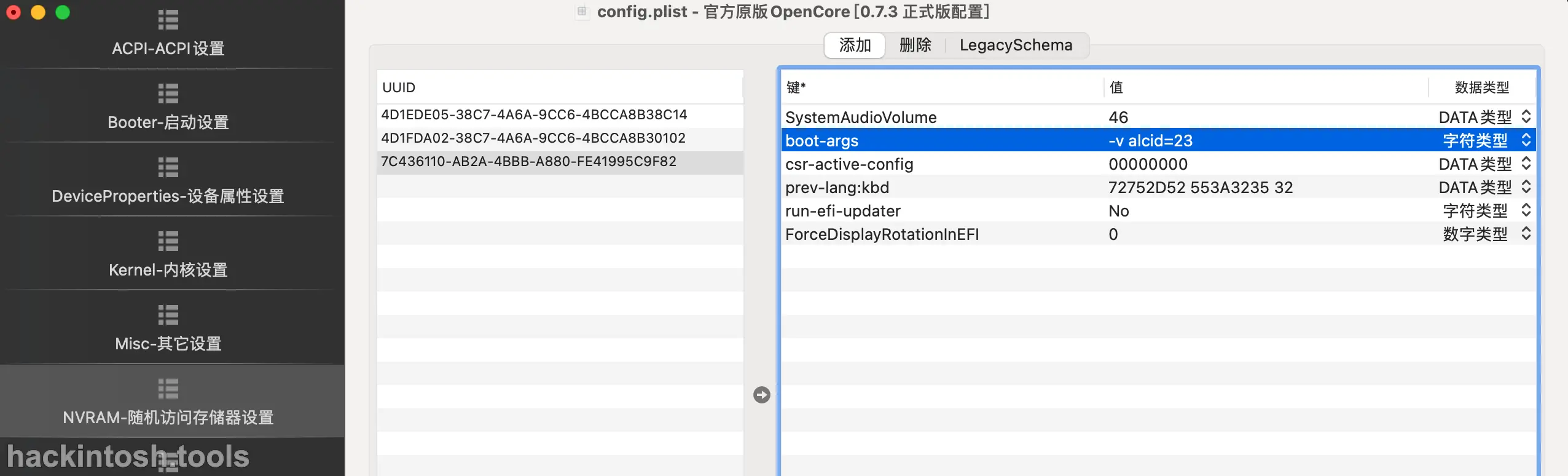Select the NVRAM-随机访问存储器设置 sidebar label
This screenshot has width=1568, height=476.
point(168,418)
